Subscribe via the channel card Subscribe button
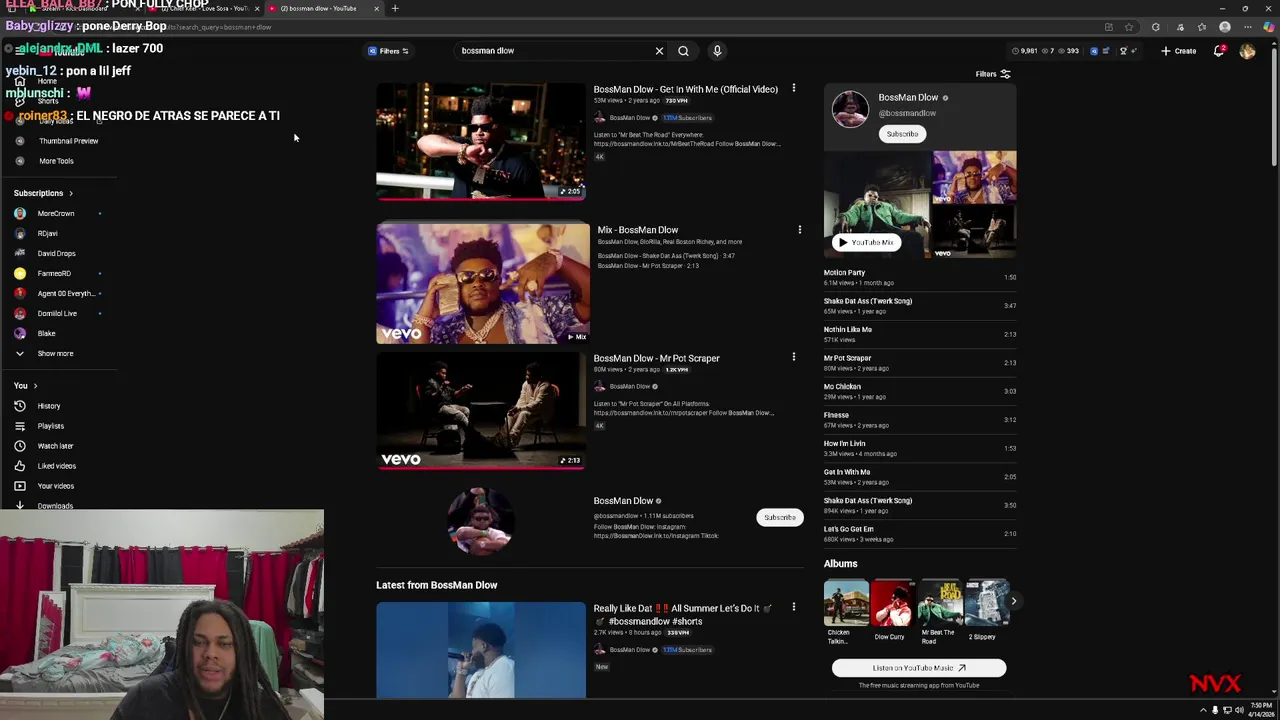This screenshot has height=720, width=1280. point(902,134)
